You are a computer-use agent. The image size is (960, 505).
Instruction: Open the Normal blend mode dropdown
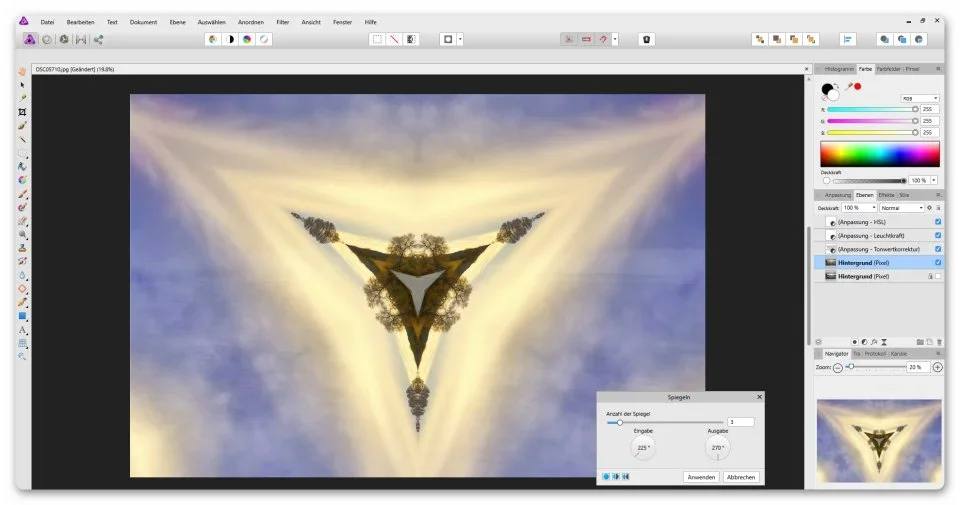click(x=902, y=208)
